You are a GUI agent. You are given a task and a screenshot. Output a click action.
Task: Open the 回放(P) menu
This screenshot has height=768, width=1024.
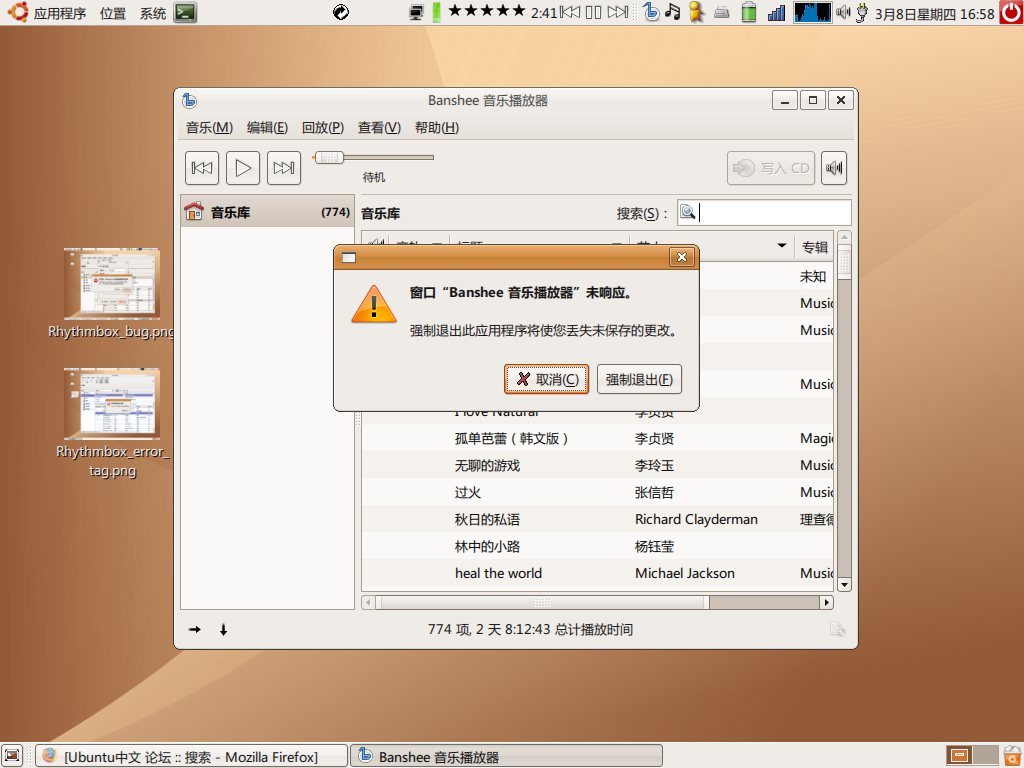[323, 127]
